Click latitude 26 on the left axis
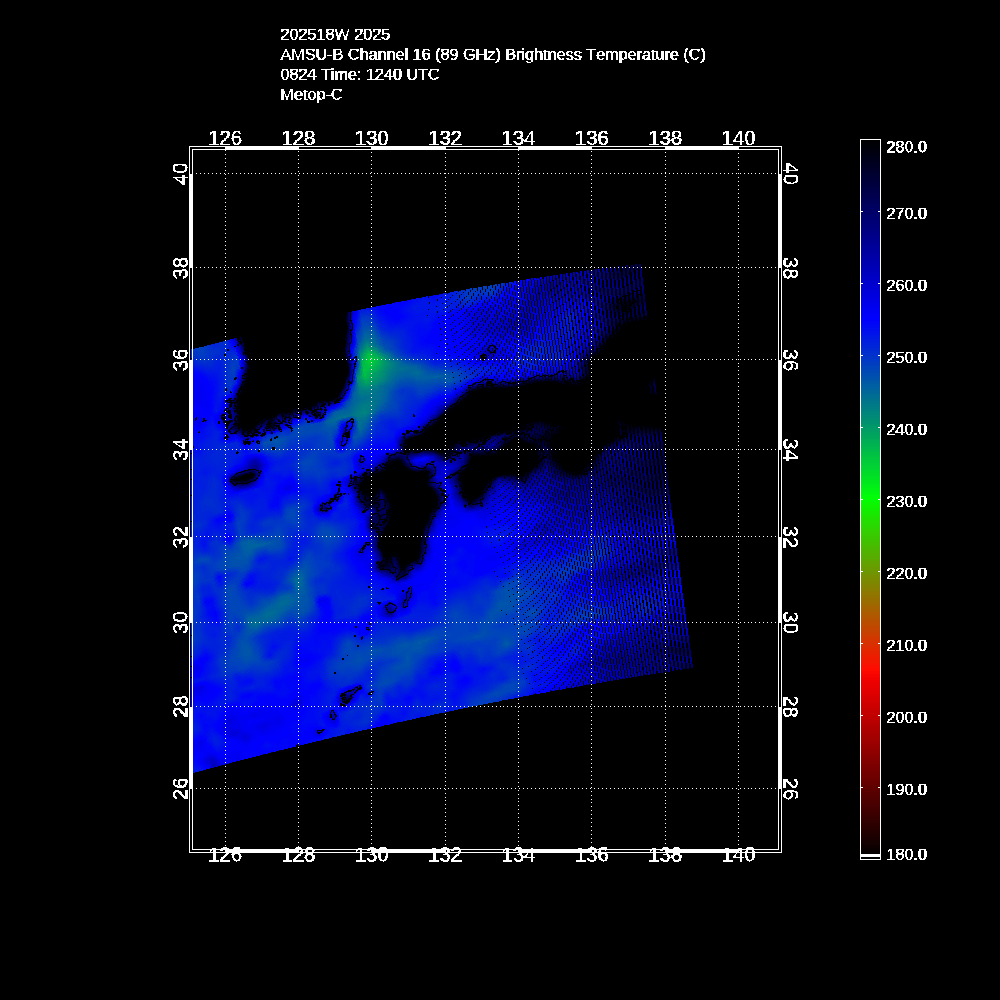 pos(180,789)
